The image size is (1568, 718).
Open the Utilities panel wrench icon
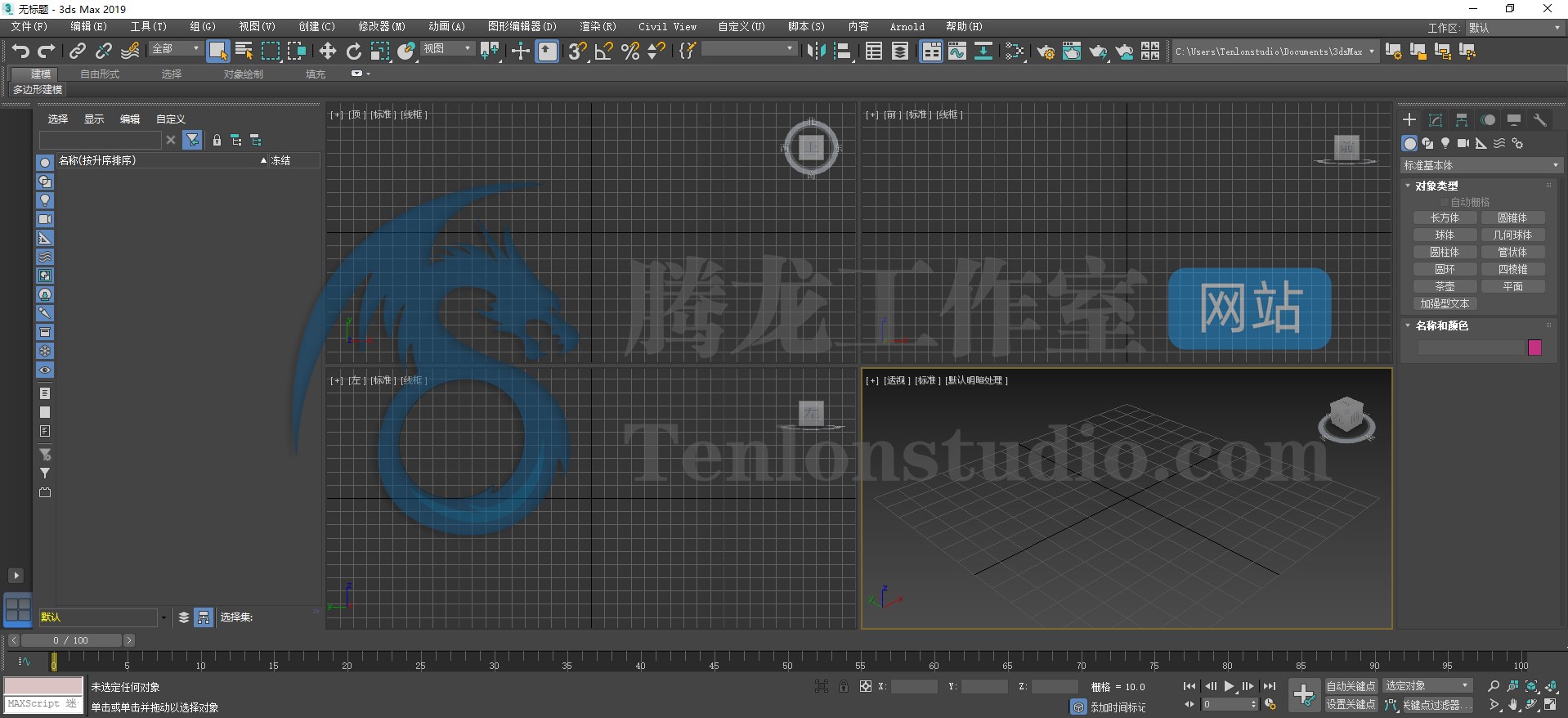point(1540,120)
